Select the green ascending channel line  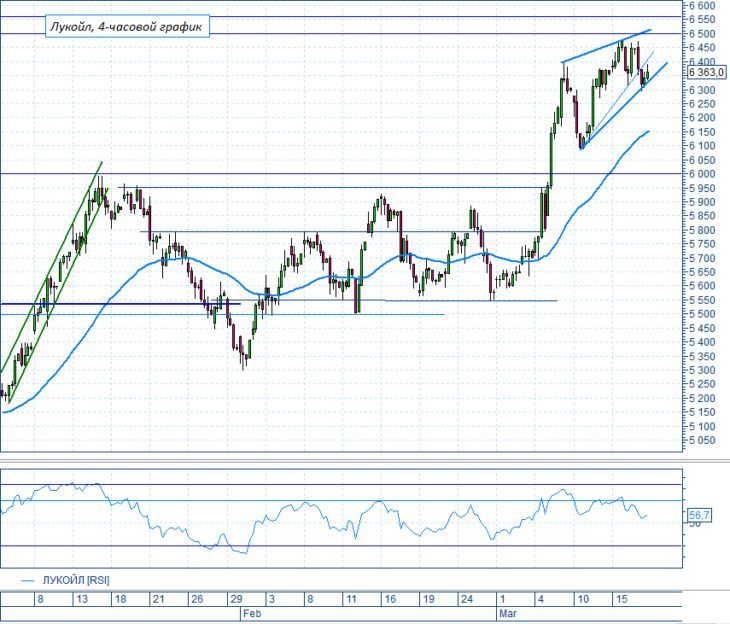(51, 268)
